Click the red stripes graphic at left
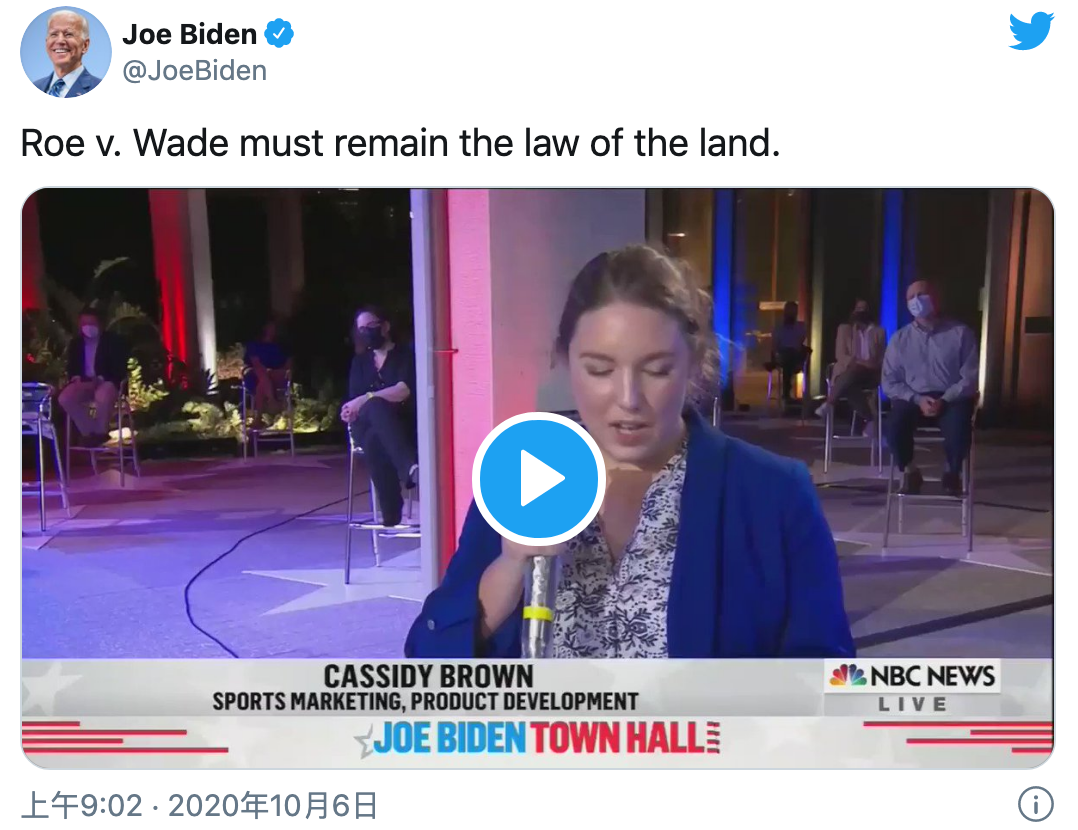Viewport: 1078px width, 830px height. click(x=124, y=737)
